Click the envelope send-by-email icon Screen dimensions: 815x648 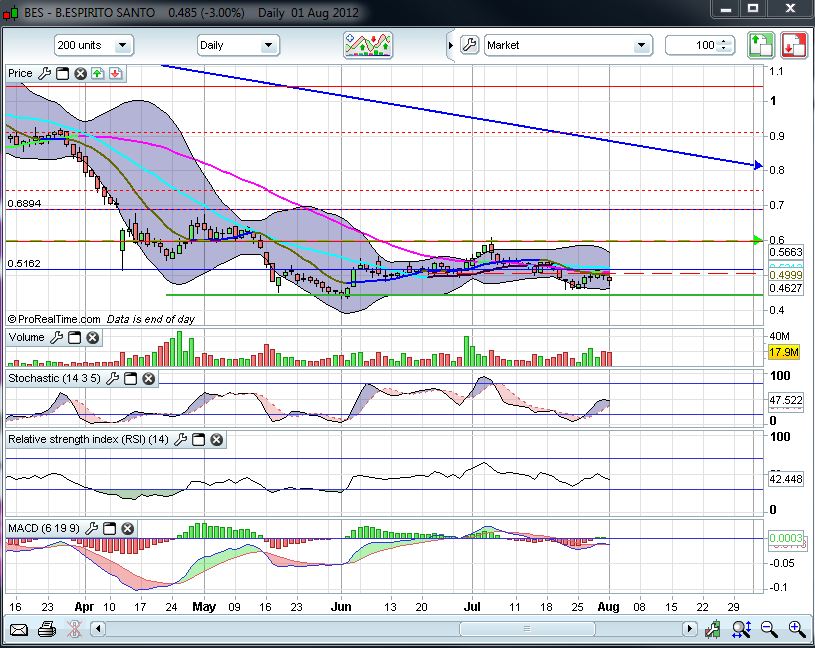pos(19,629)
